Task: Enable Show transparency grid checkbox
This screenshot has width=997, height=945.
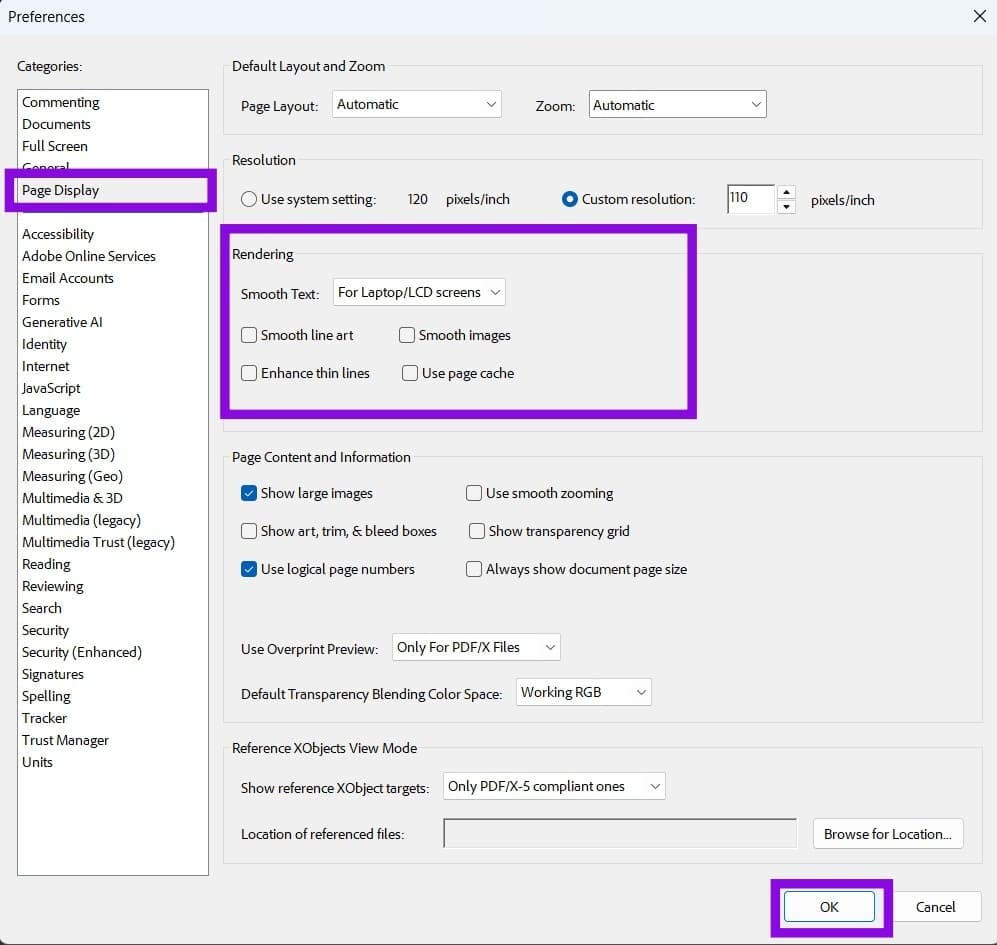Action: 476,531
